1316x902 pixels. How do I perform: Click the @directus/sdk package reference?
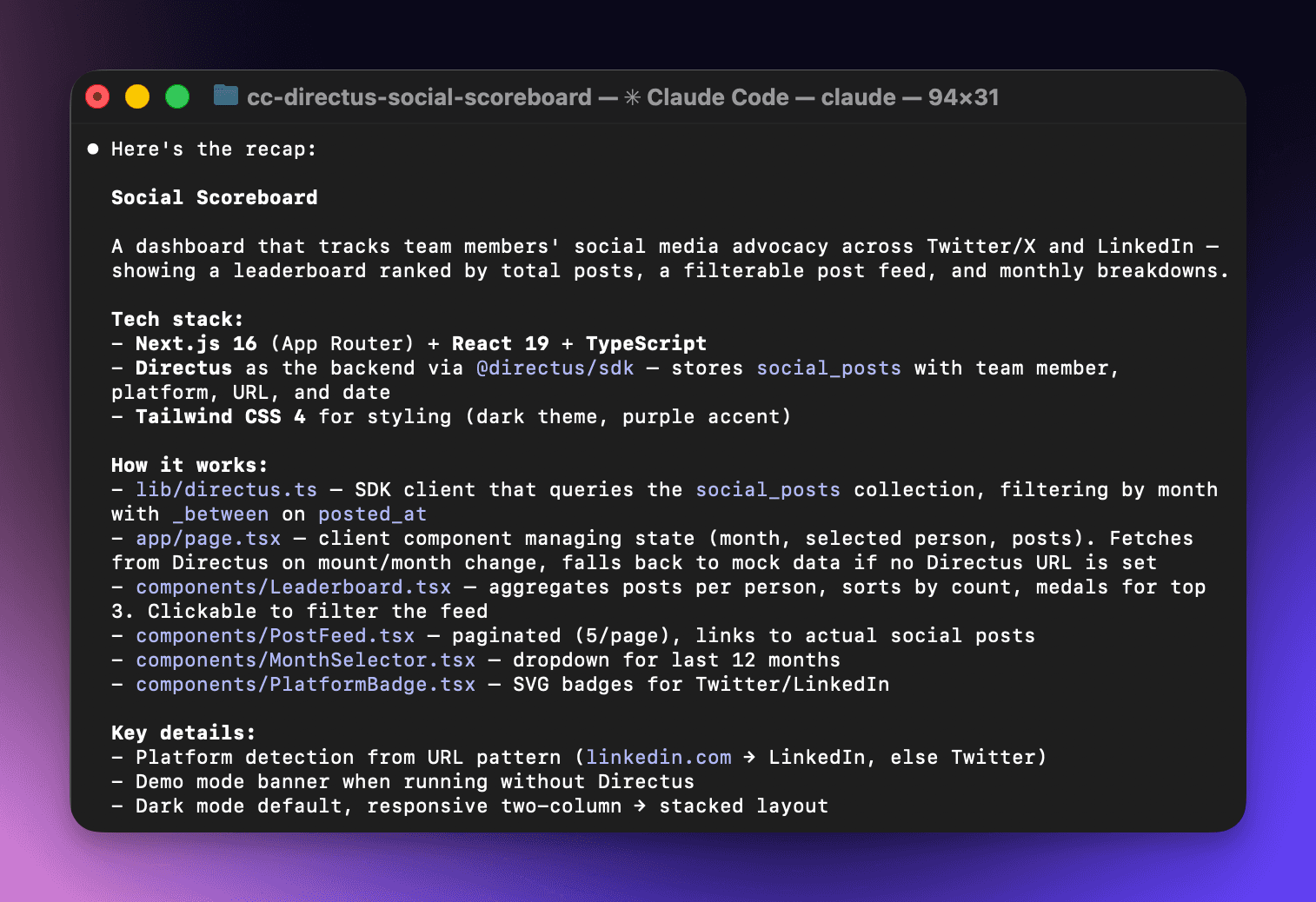(555, 368)
